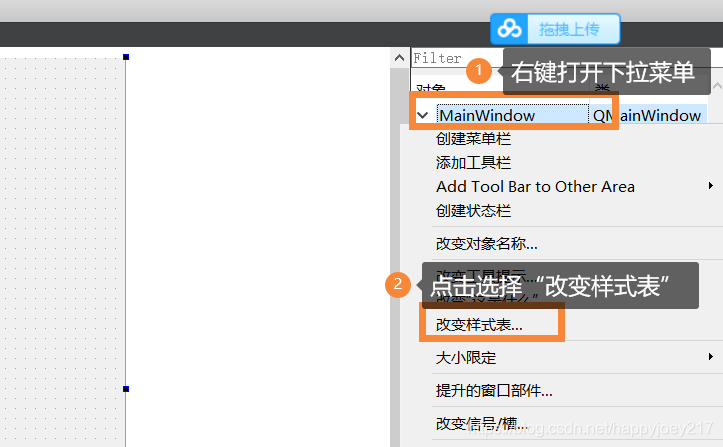Collapse the MainWindow tree node
Image resolution: width=723 pixels, height=447 pixels.
click(x=423, y=115)
